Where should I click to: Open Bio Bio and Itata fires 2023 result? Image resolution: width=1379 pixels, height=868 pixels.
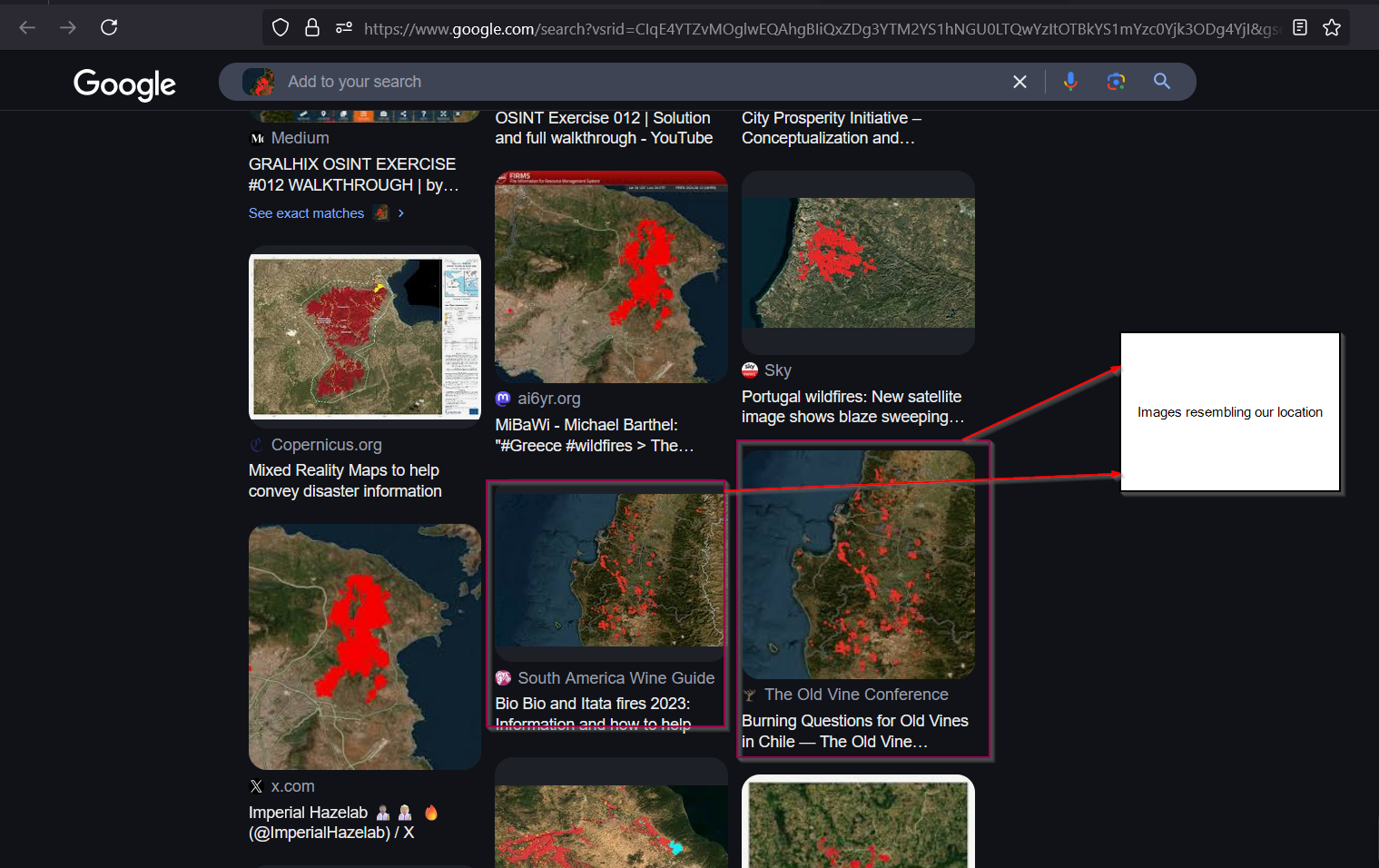(593, 713)
